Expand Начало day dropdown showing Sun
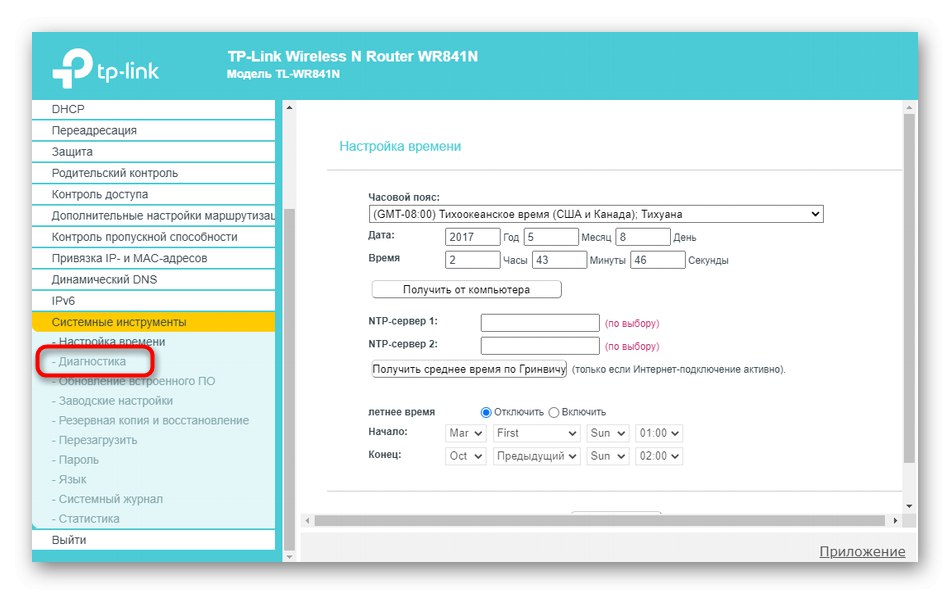950x594 pixels. click(x=608, y=433)
